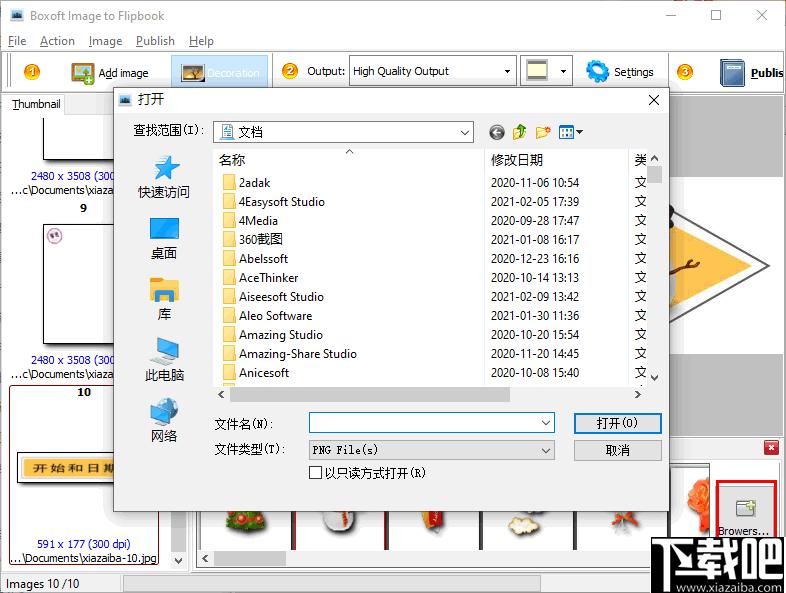Image resolution: width=786 pixels, height=593 pixels.
Task: Select the 4Easysoft Studio folder
Action: (274, 202)
